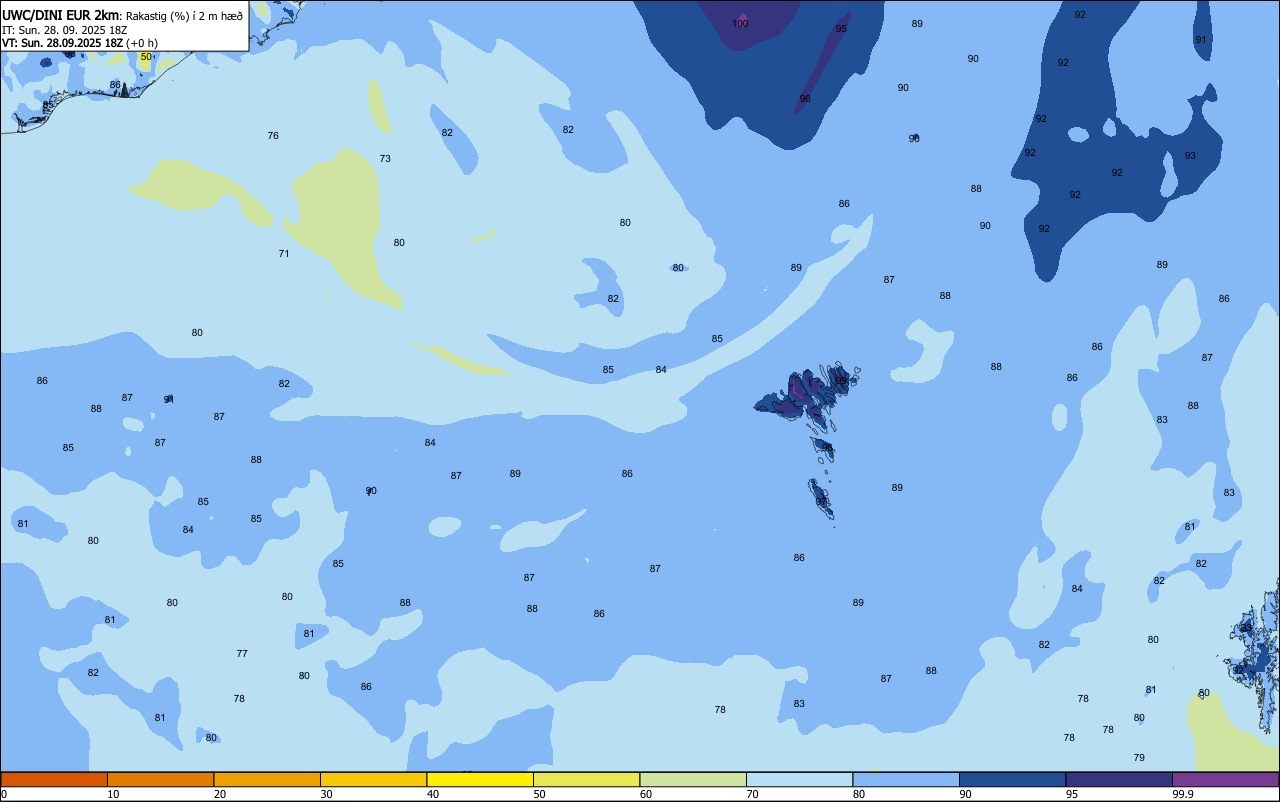Viewport: 1280px width, 802px height.
Task: Click the '79' humidity value on map
Action: [x=1139, y=757]
